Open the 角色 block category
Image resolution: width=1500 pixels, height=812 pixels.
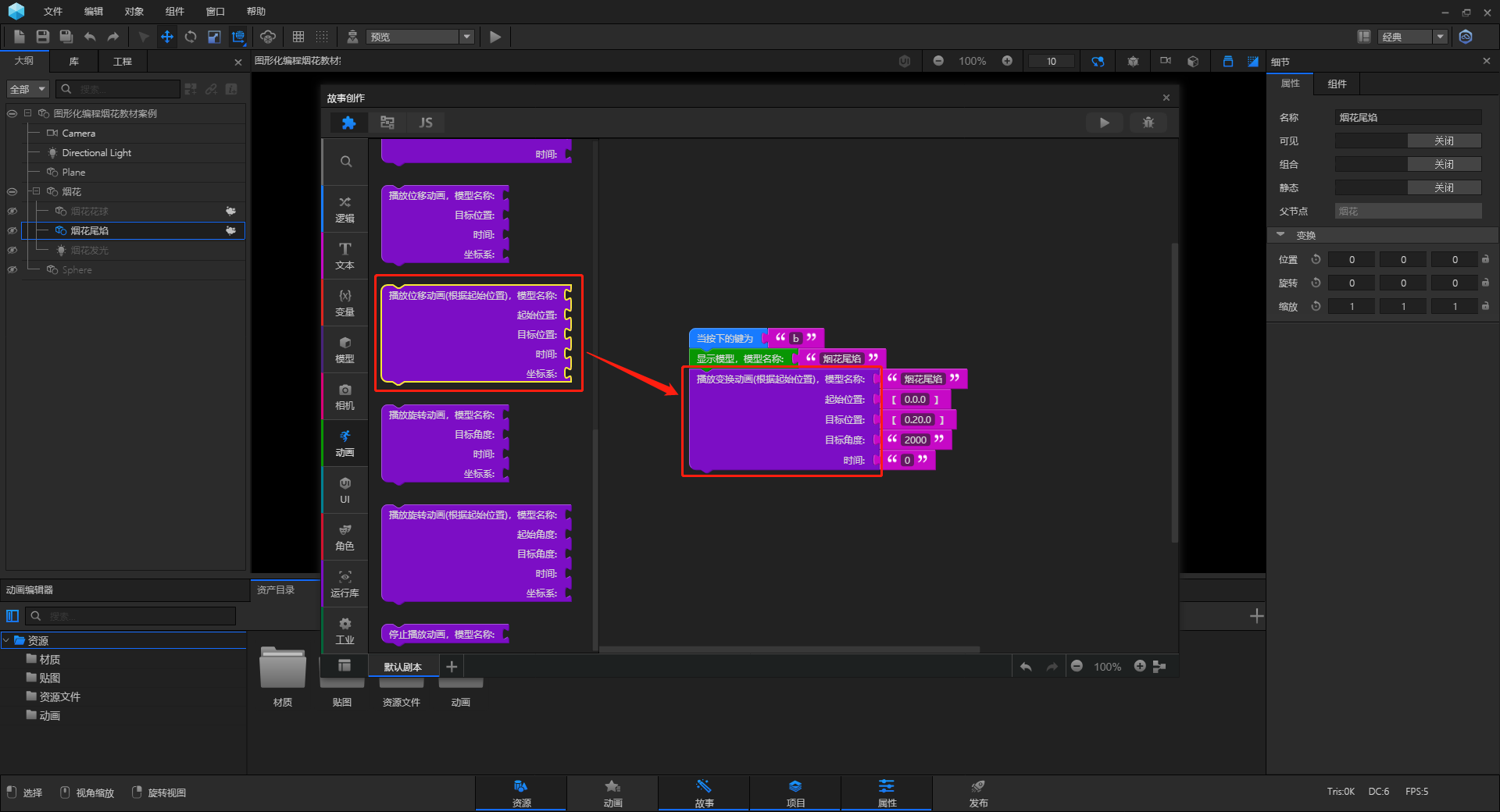coord(345,537)
